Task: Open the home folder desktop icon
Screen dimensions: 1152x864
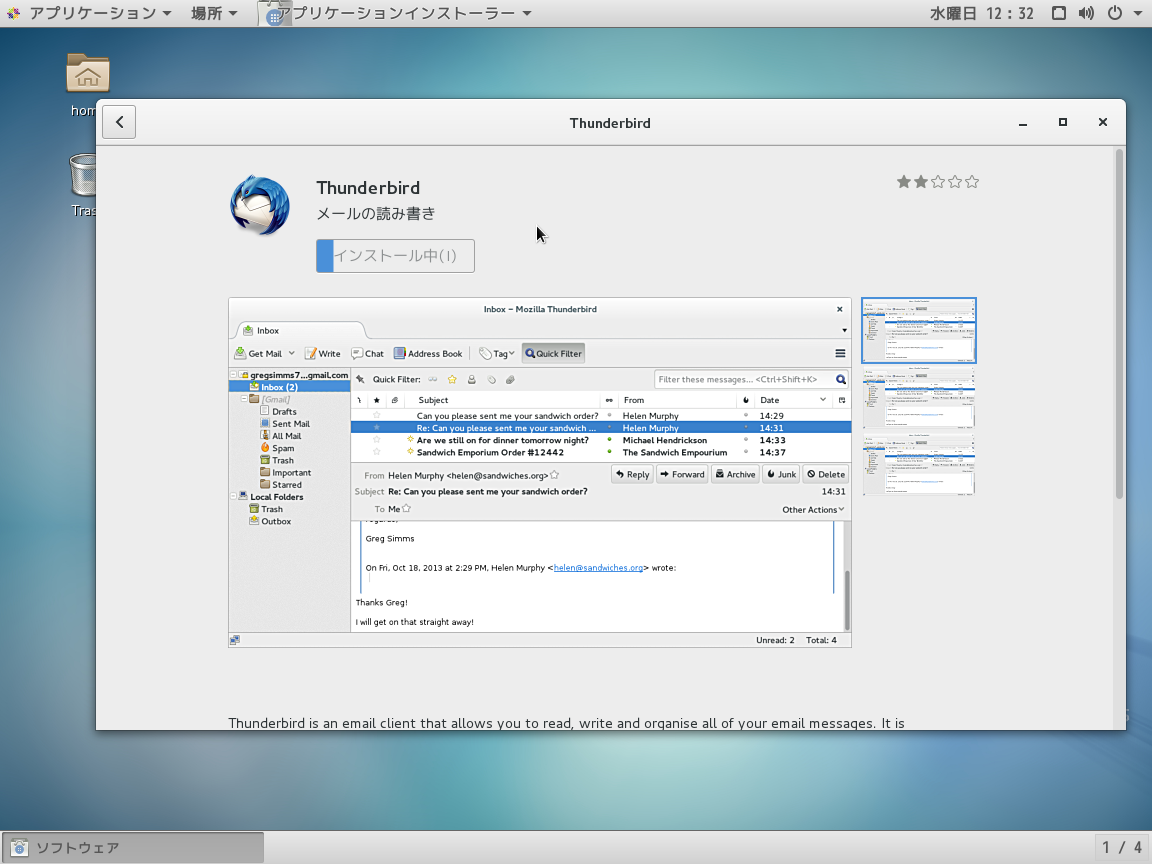Action: (87, 73)
